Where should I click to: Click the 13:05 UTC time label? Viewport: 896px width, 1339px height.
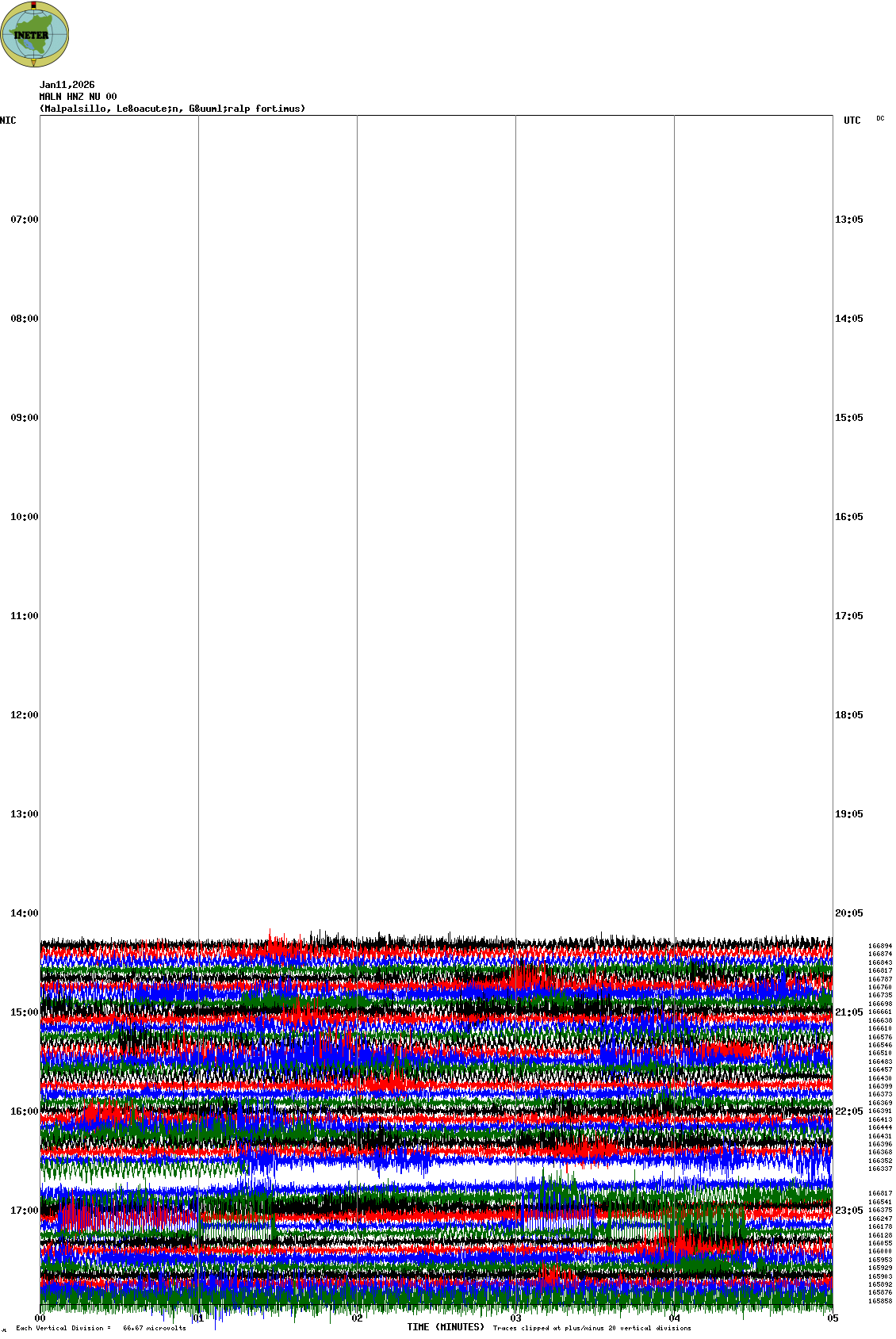[x=848, y=220]
